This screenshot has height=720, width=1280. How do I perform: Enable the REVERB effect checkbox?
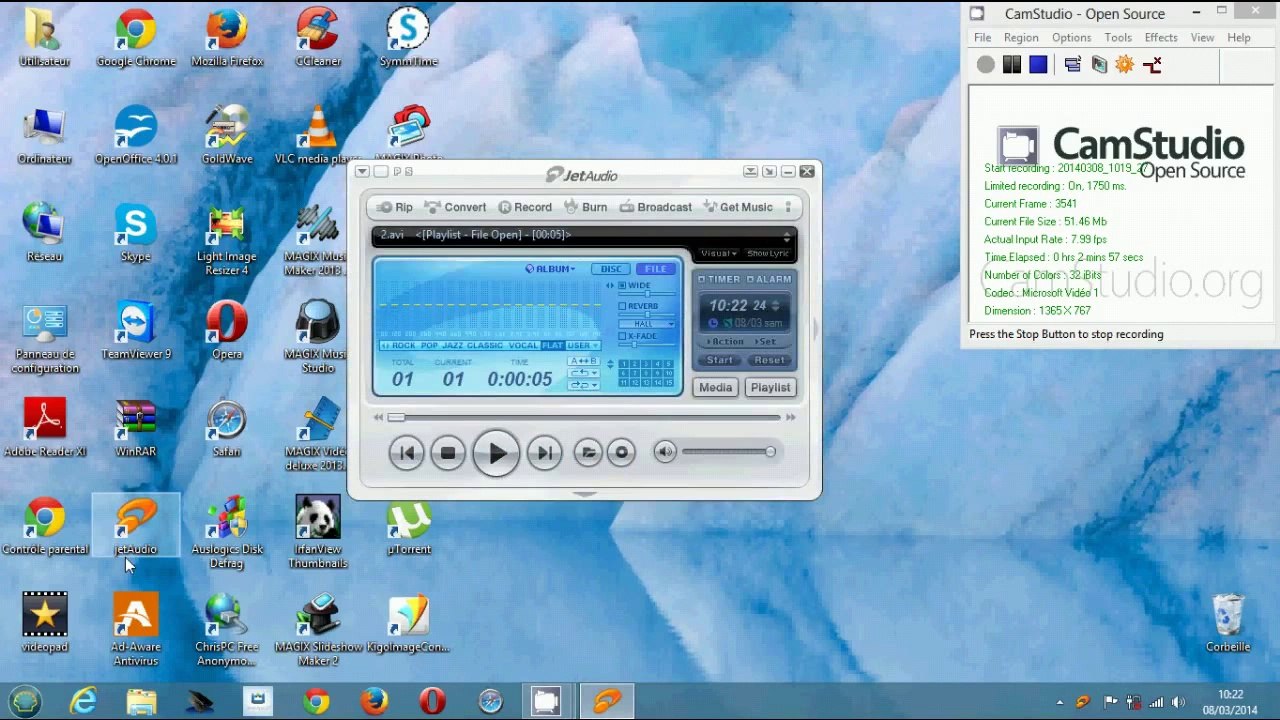[622, 306]
